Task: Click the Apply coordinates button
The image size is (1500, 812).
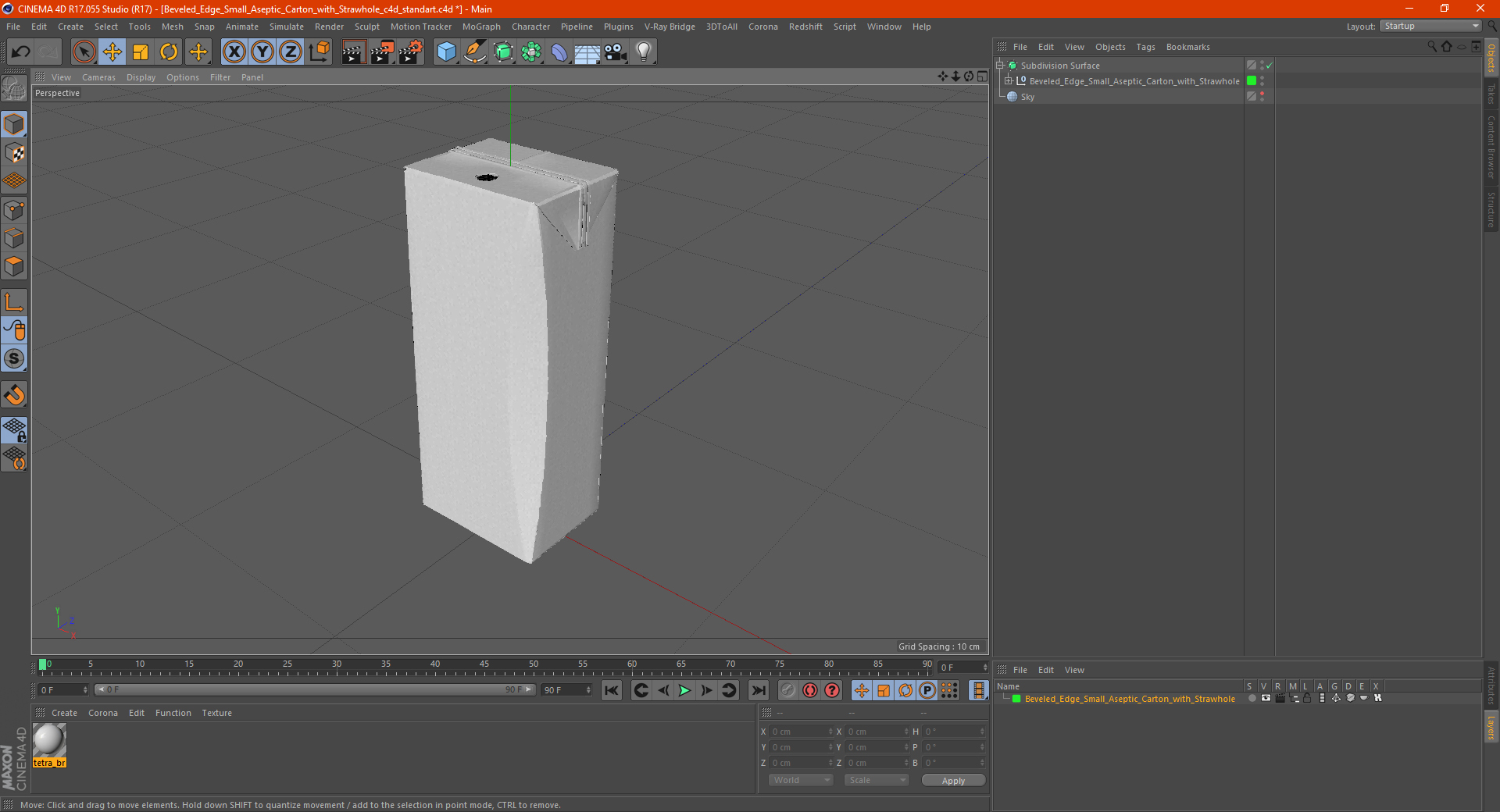Action: click(x=953, y=781)
